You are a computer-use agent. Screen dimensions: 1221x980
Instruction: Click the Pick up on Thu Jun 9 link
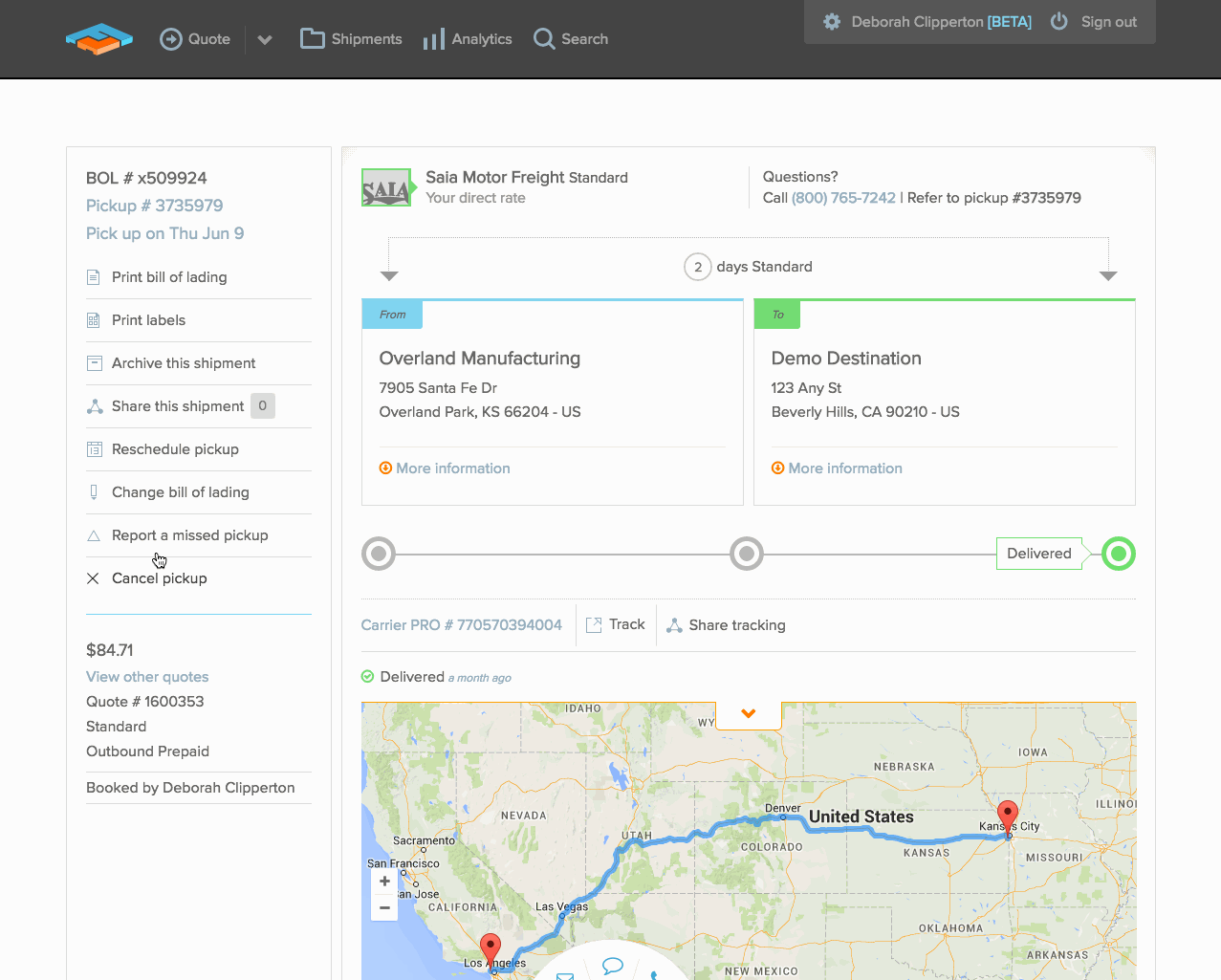pos(165,233)
